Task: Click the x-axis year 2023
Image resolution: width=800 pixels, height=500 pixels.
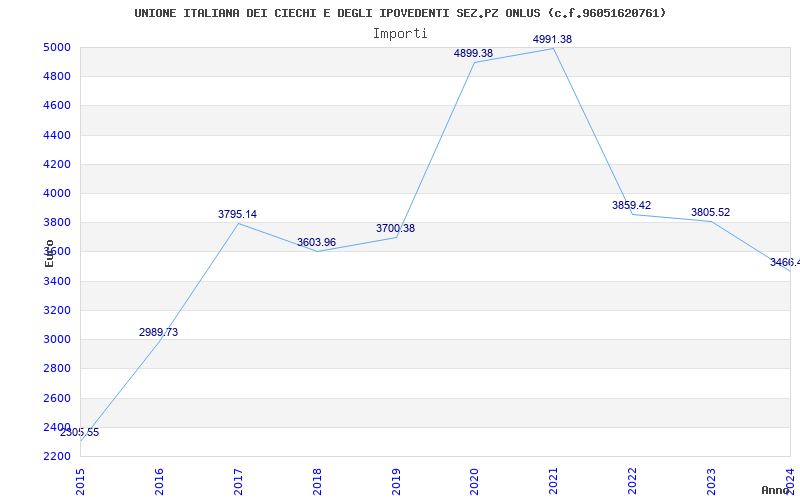Action: [711, 482]
